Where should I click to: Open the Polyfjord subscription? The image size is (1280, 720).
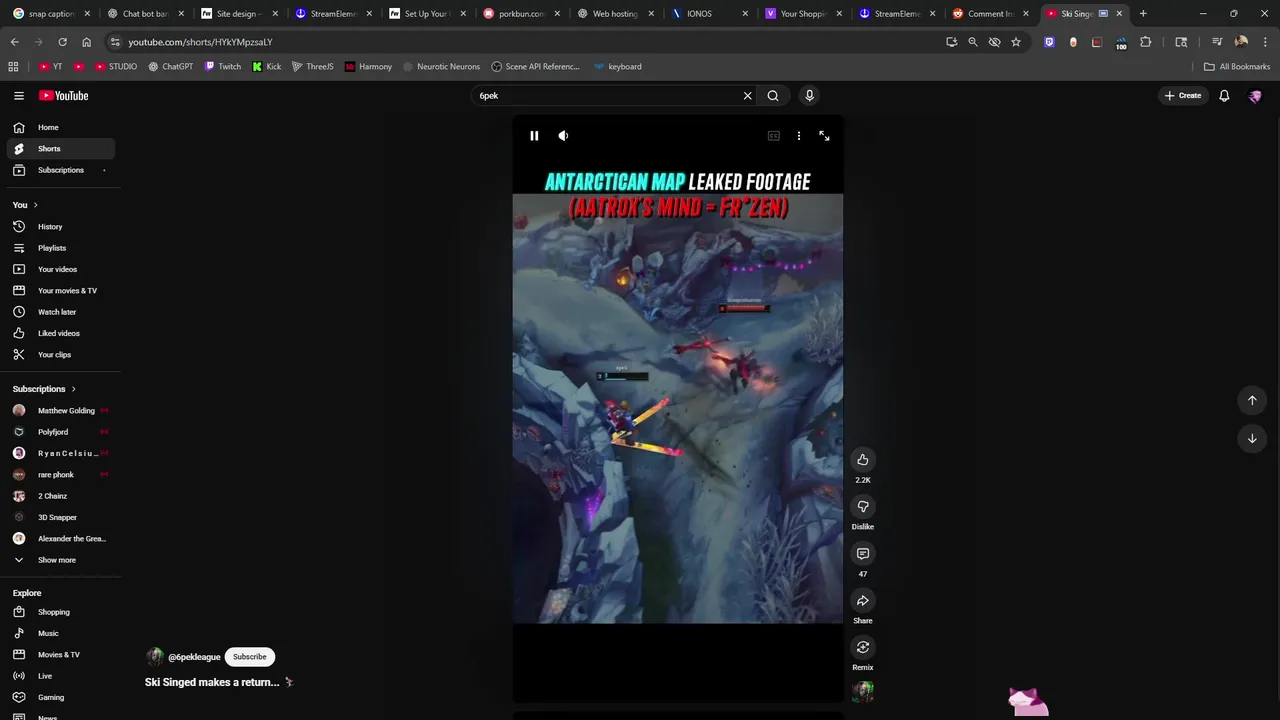point(60,432)
